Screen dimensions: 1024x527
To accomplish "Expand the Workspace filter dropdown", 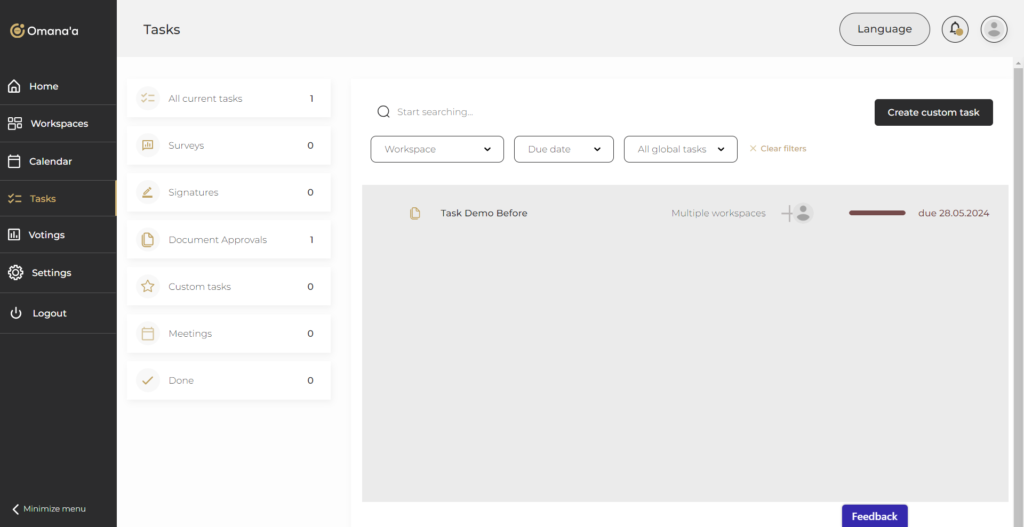I will pos(437,149).
